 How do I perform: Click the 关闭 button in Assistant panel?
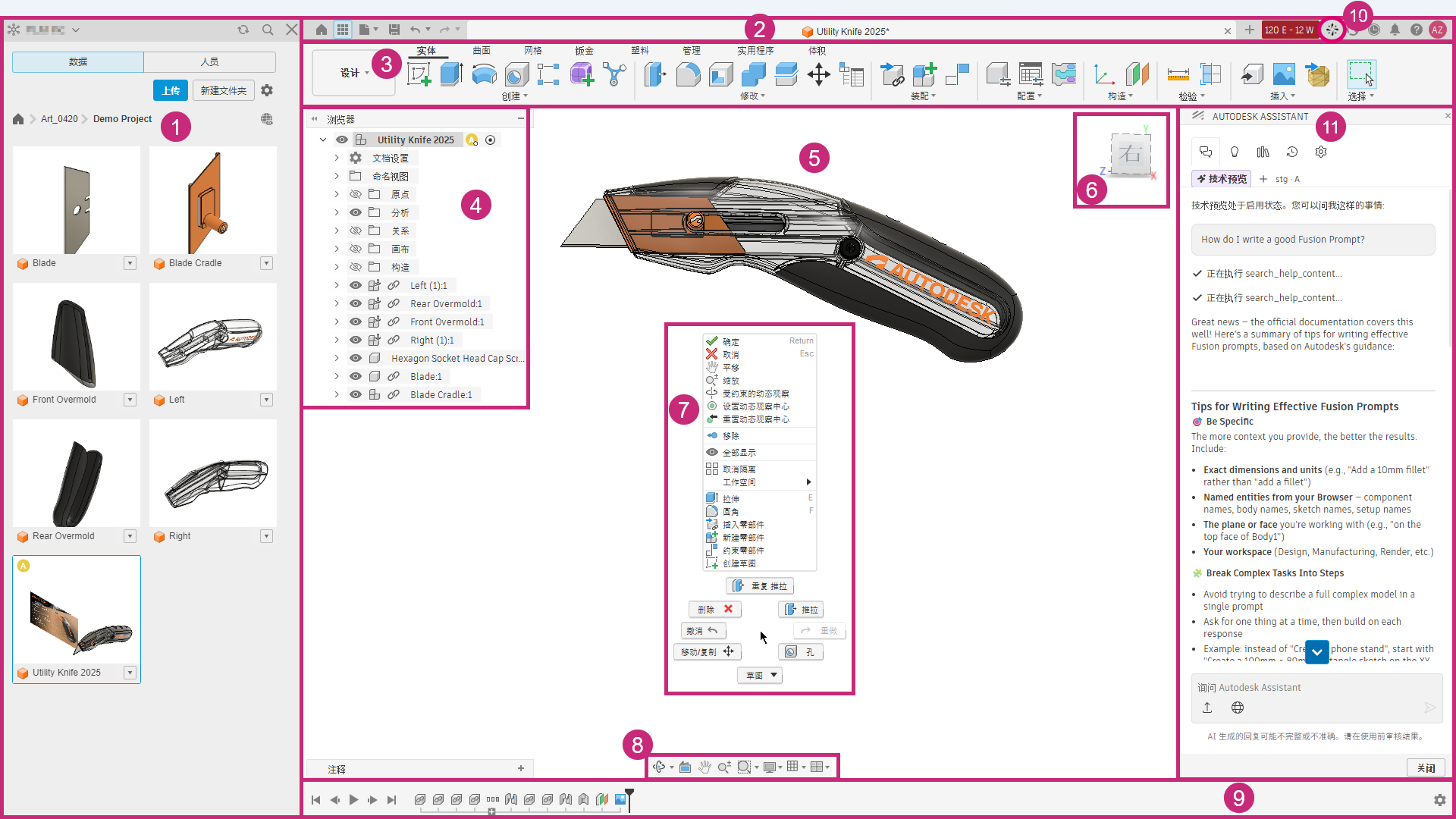1426,767
